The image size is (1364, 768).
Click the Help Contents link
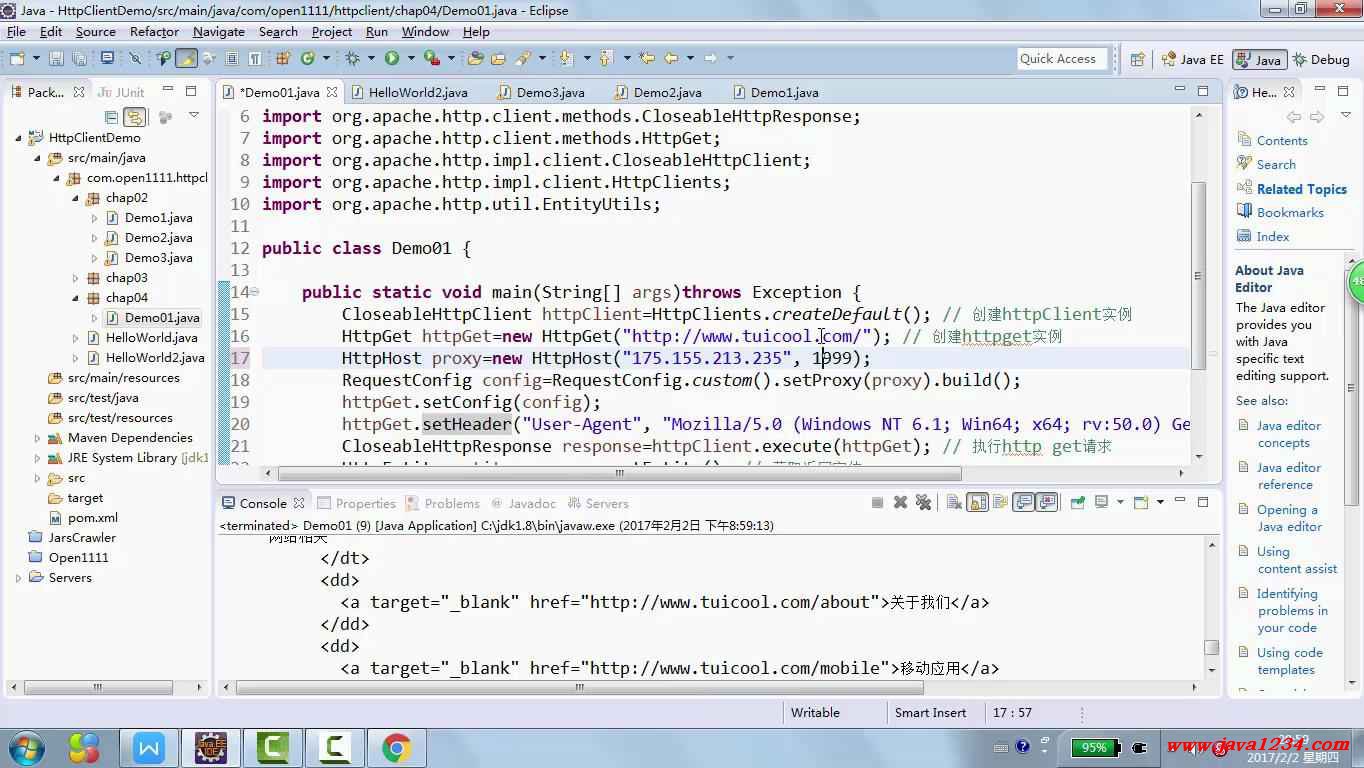(1282, 141)
